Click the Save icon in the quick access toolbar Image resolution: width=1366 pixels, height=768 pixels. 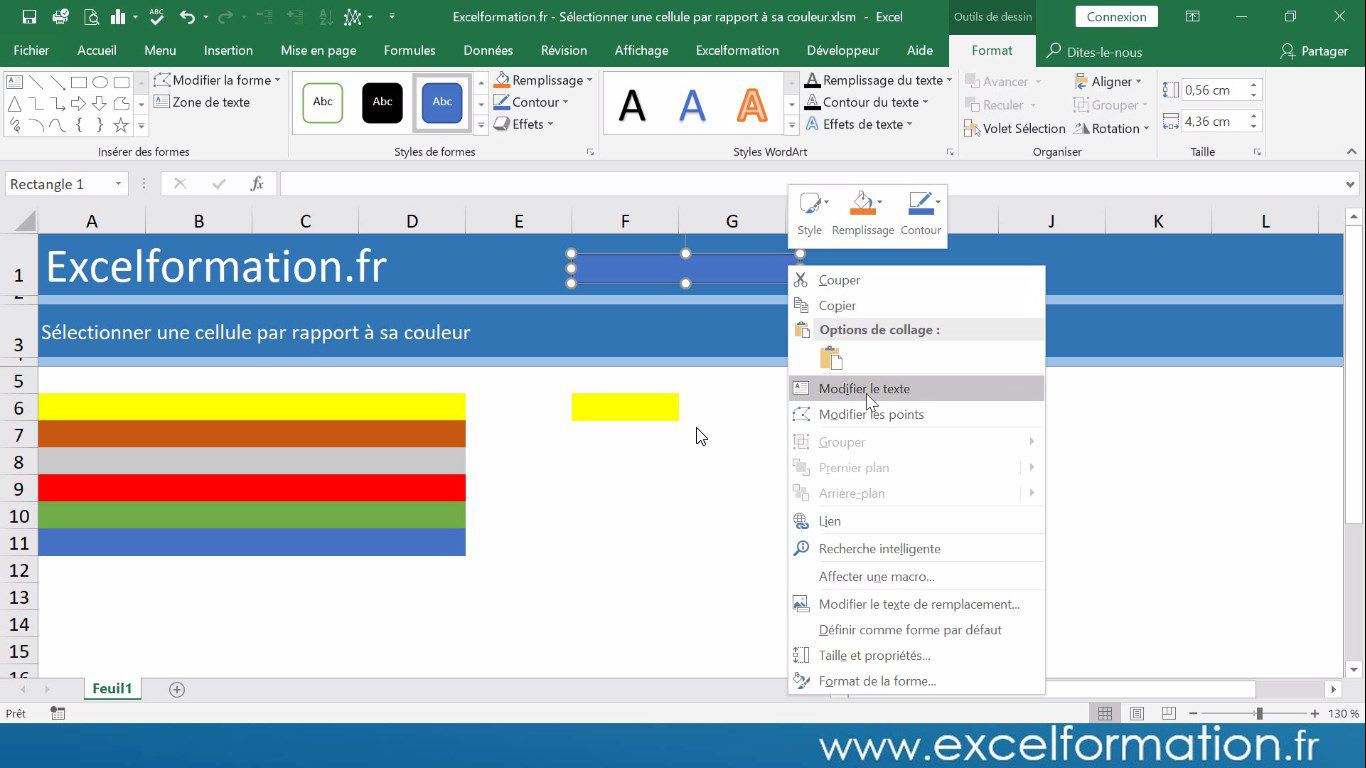pos(29,17)
